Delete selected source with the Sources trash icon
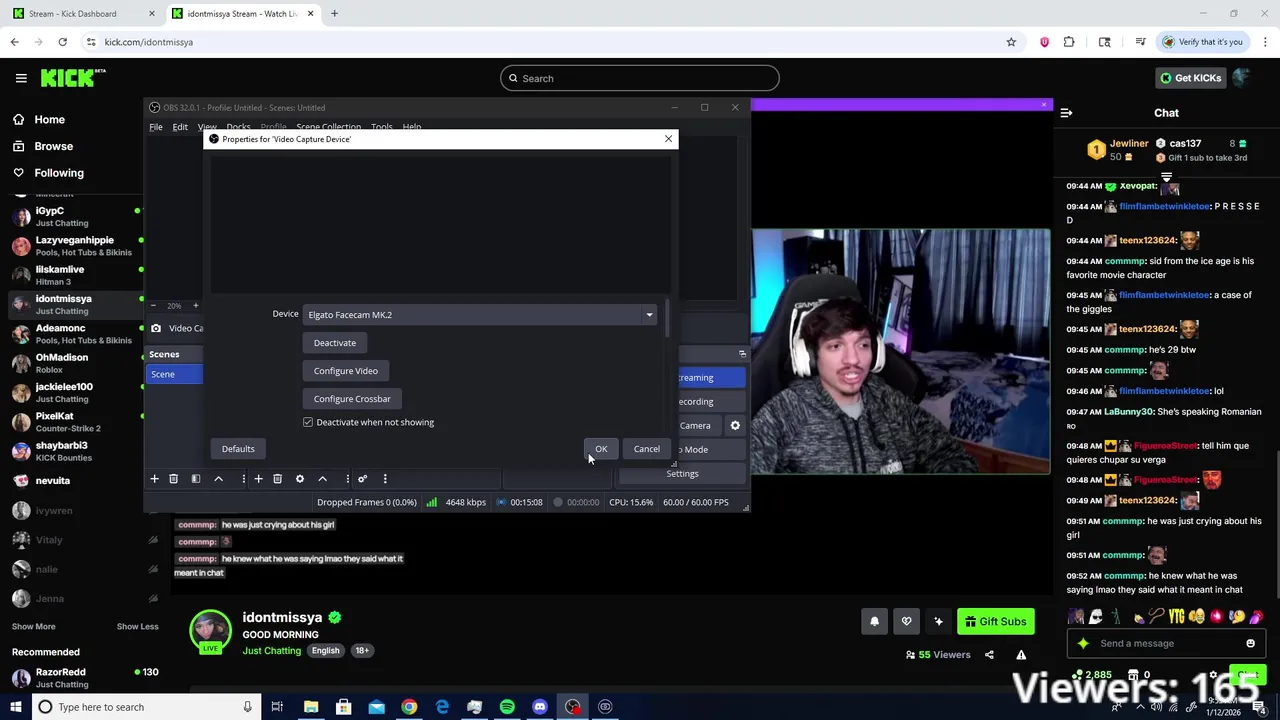 pos(277,479)
